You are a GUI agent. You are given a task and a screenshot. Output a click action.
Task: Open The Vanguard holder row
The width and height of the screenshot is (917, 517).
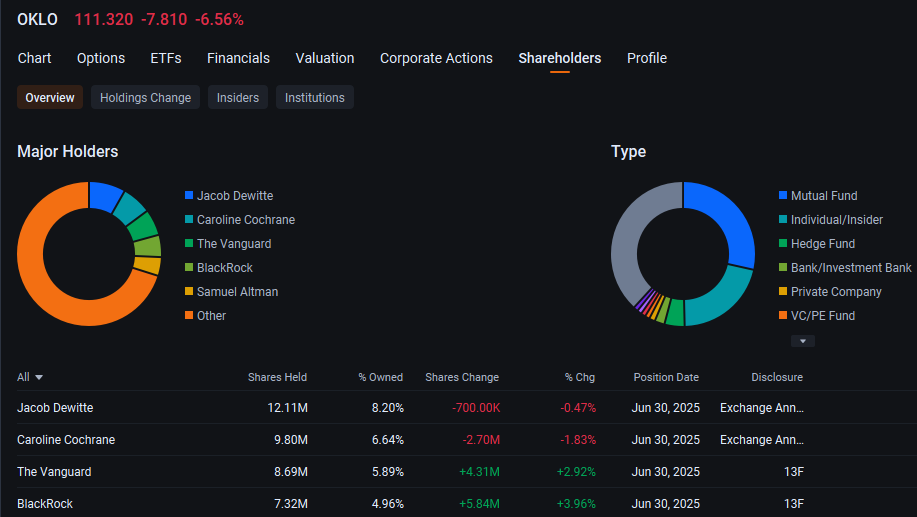(54, 472)
